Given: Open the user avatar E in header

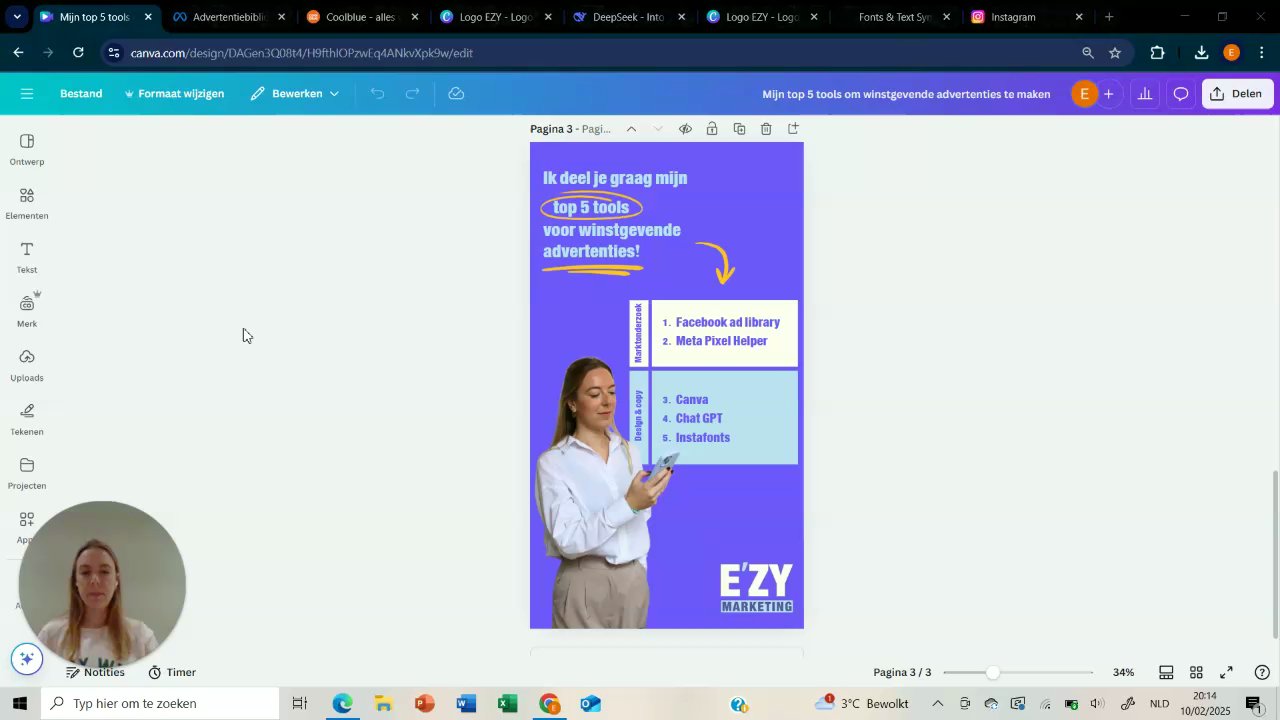Looking at the screenshot, I should point(1084,94).
